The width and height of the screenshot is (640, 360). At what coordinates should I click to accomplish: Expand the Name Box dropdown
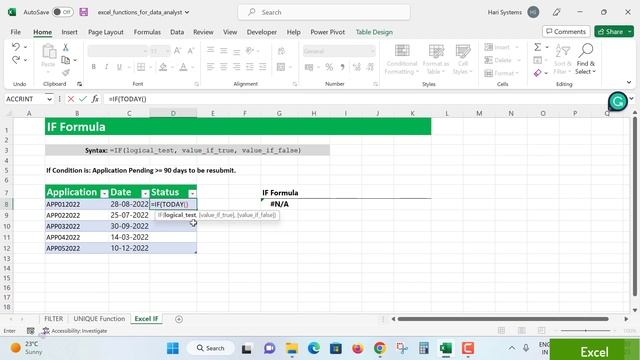[x=49, y=99]
